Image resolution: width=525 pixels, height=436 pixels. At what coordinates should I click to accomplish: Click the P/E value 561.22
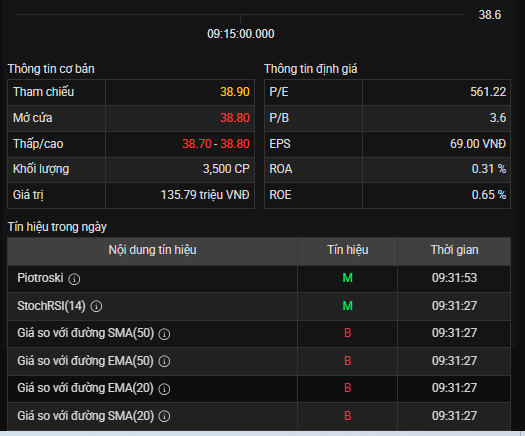[x=488, y=92]
